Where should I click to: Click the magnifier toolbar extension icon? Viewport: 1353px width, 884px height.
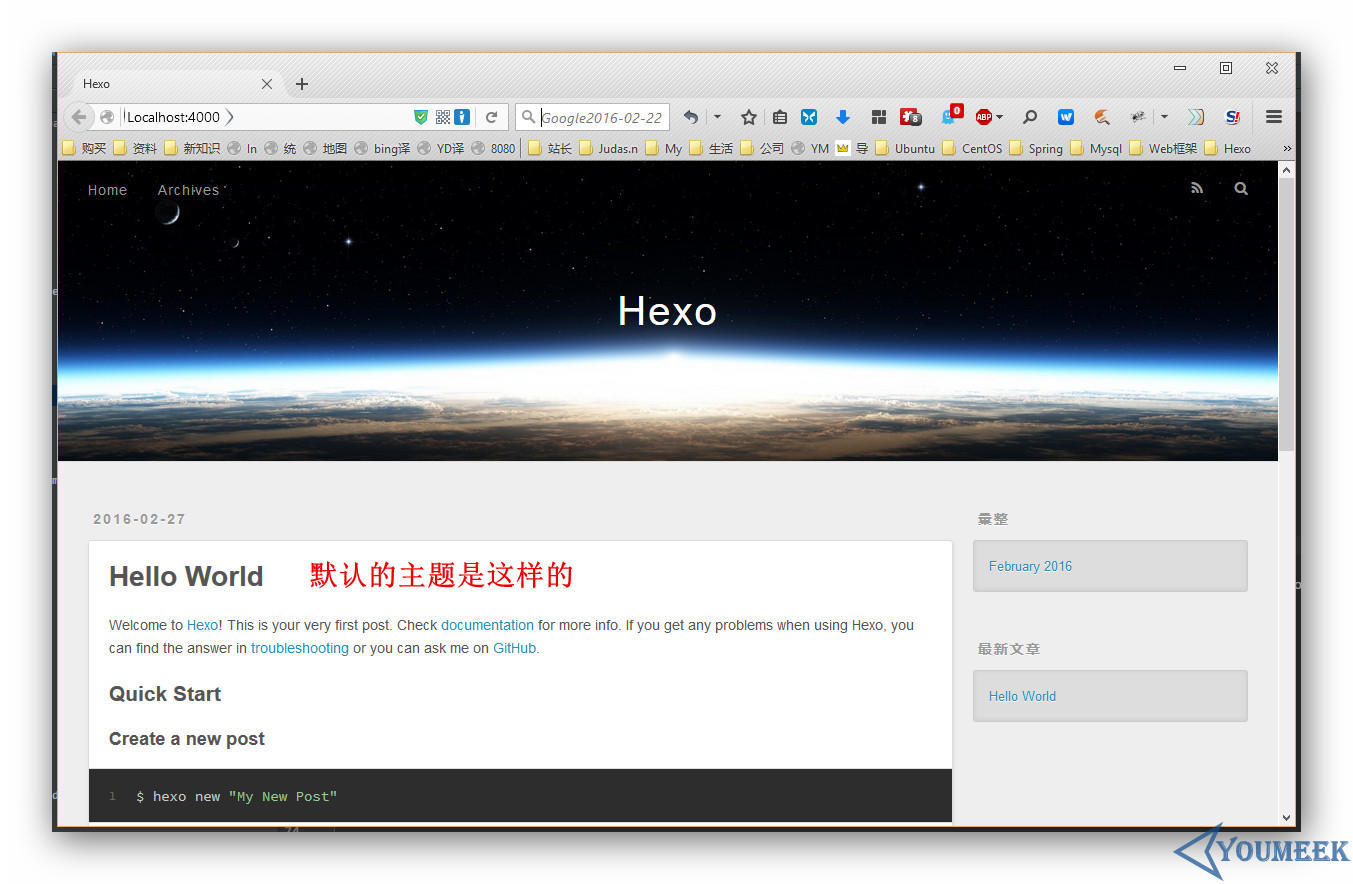(x=1030, y=117)
